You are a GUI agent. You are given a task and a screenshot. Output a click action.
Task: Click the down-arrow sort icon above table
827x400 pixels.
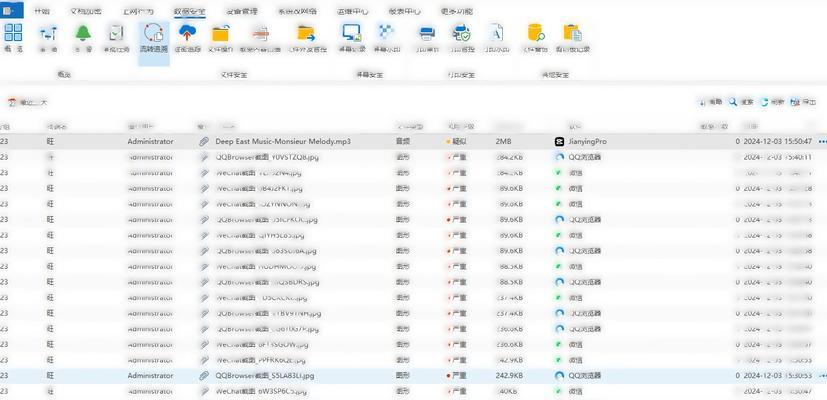(703, 102)
